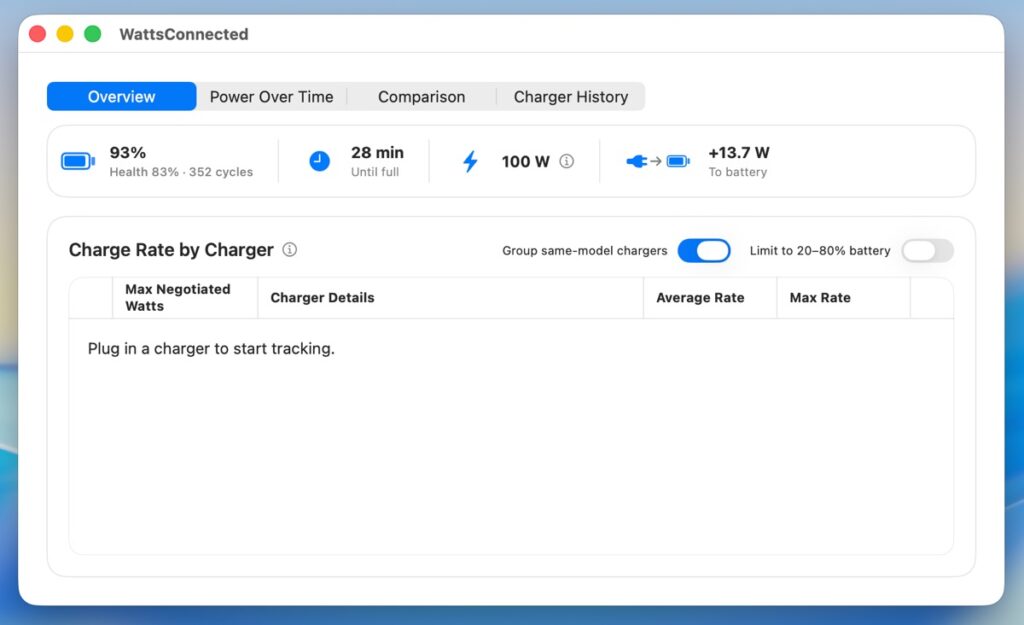1024x625 pixels.
Task: Open the Power Over Time tab
Action: 272,97
